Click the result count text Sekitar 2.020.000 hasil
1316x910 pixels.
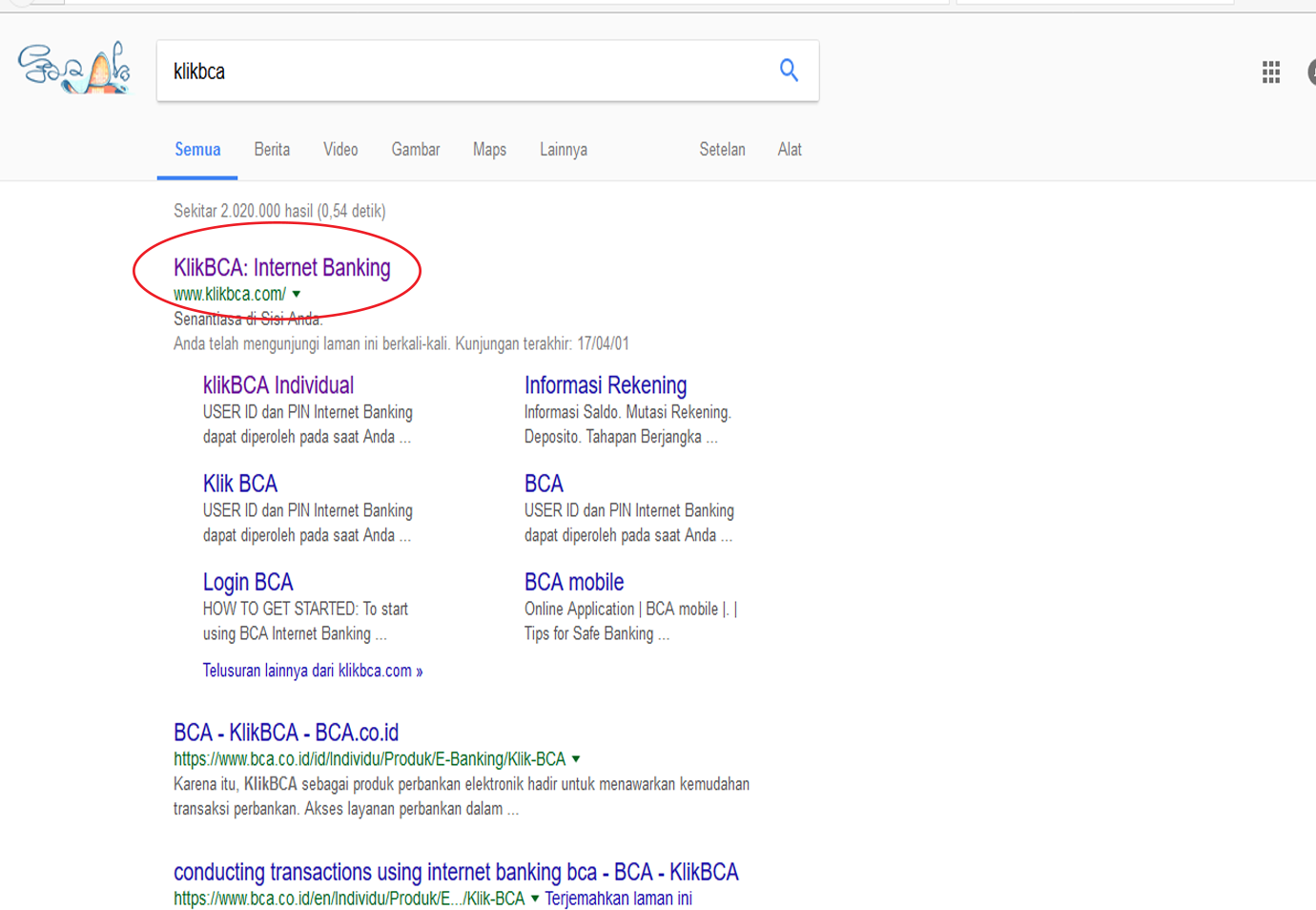point(279,211)
